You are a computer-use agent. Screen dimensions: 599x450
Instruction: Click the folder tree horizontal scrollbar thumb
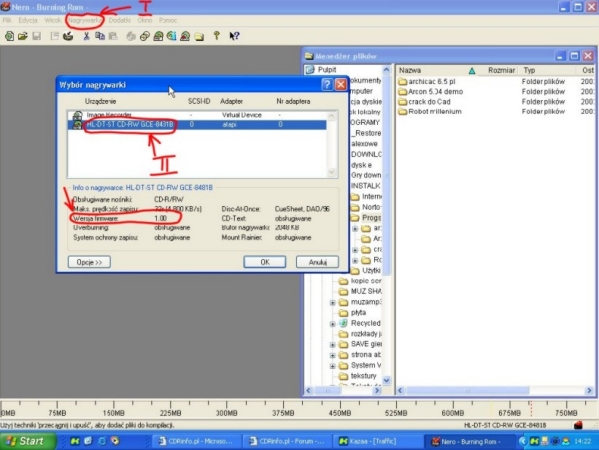point(327,390)
